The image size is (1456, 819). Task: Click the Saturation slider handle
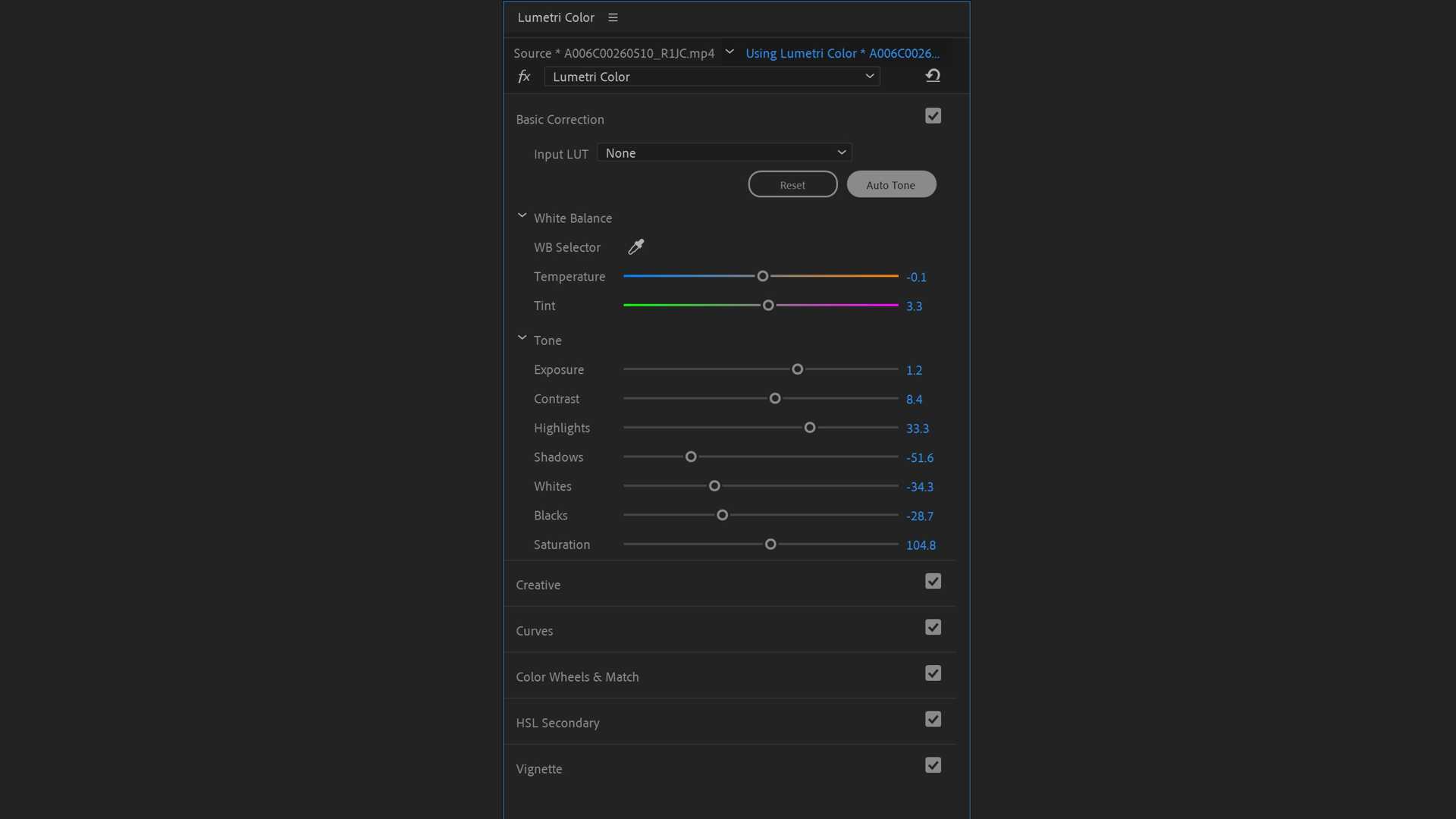point(770,544)
